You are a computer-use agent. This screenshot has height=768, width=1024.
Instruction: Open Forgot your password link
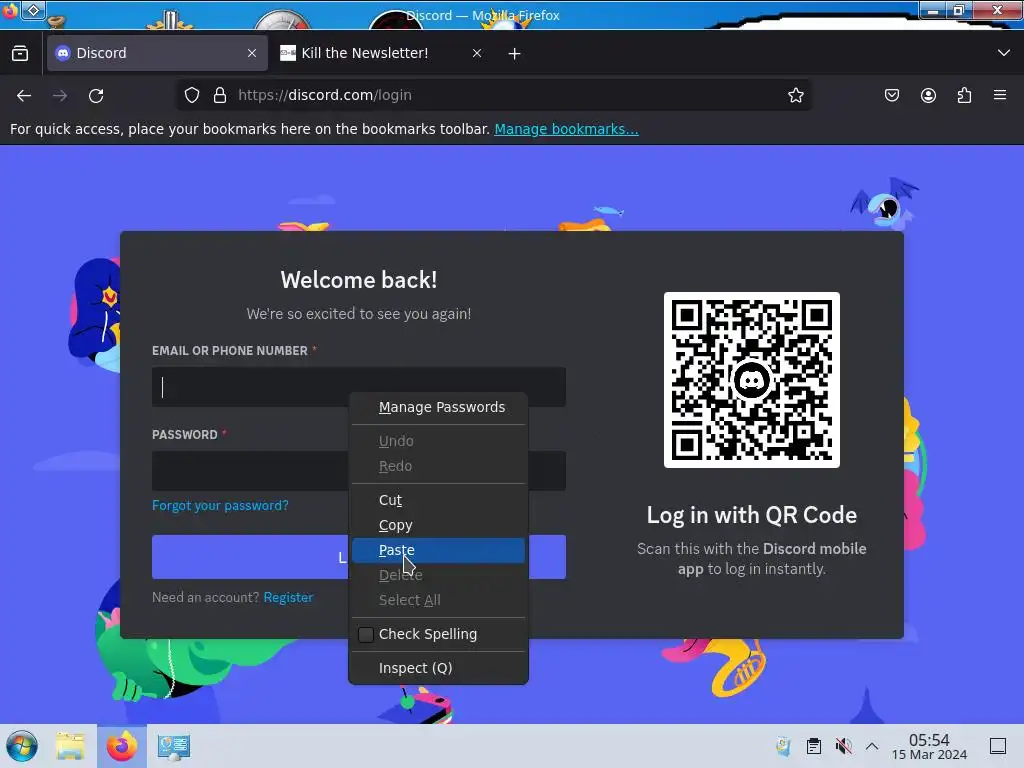coord(220,505)
